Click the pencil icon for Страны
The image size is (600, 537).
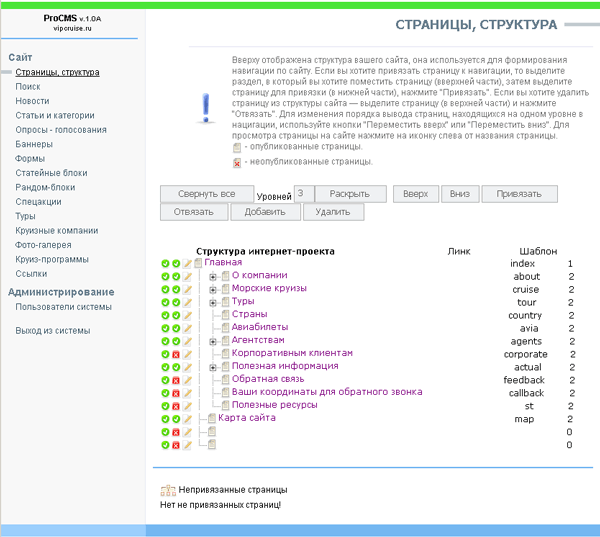click(x=187, y=315)
